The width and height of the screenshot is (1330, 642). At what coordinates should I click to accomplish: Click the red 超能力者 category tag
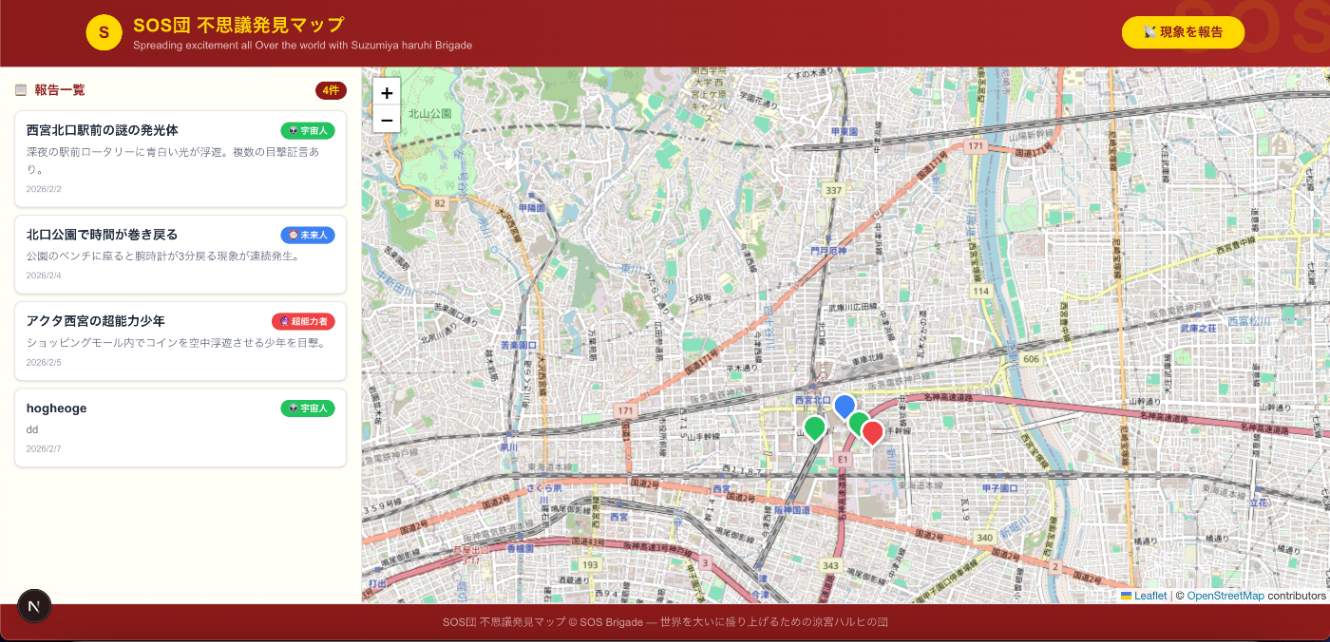[x=303, y=321]
